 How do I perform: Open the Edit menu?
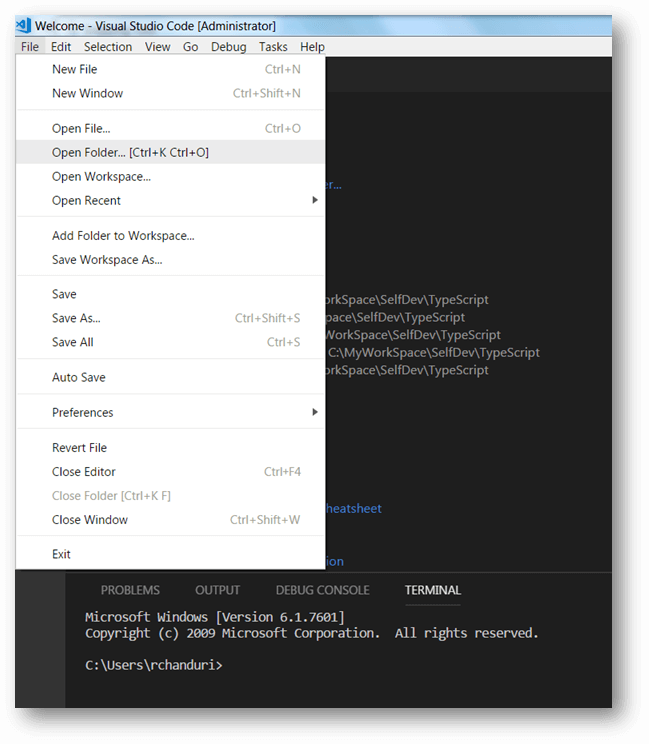(61, 47)
